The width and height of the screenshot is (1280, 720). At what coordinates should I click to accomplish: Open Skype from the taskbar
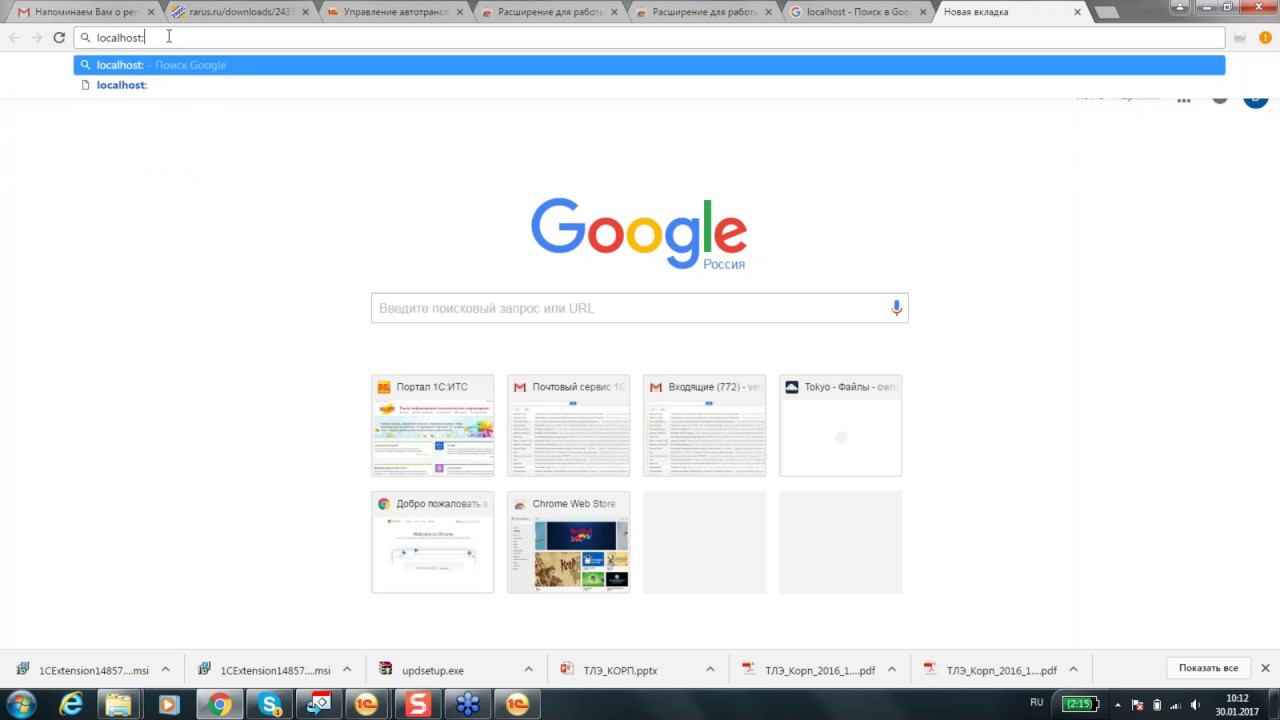pyautogui.click(x=270, y=704)
